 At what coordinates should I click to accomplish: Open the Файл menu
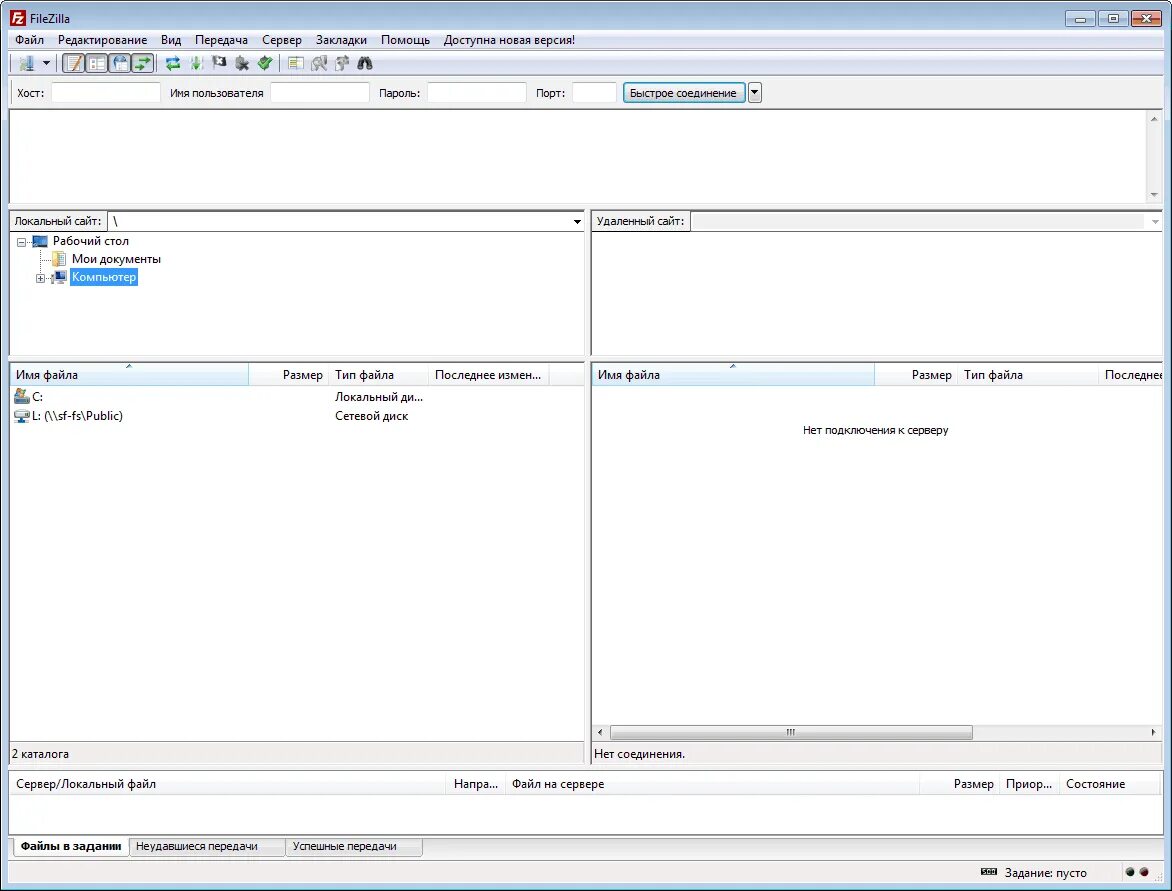point(29,40)
